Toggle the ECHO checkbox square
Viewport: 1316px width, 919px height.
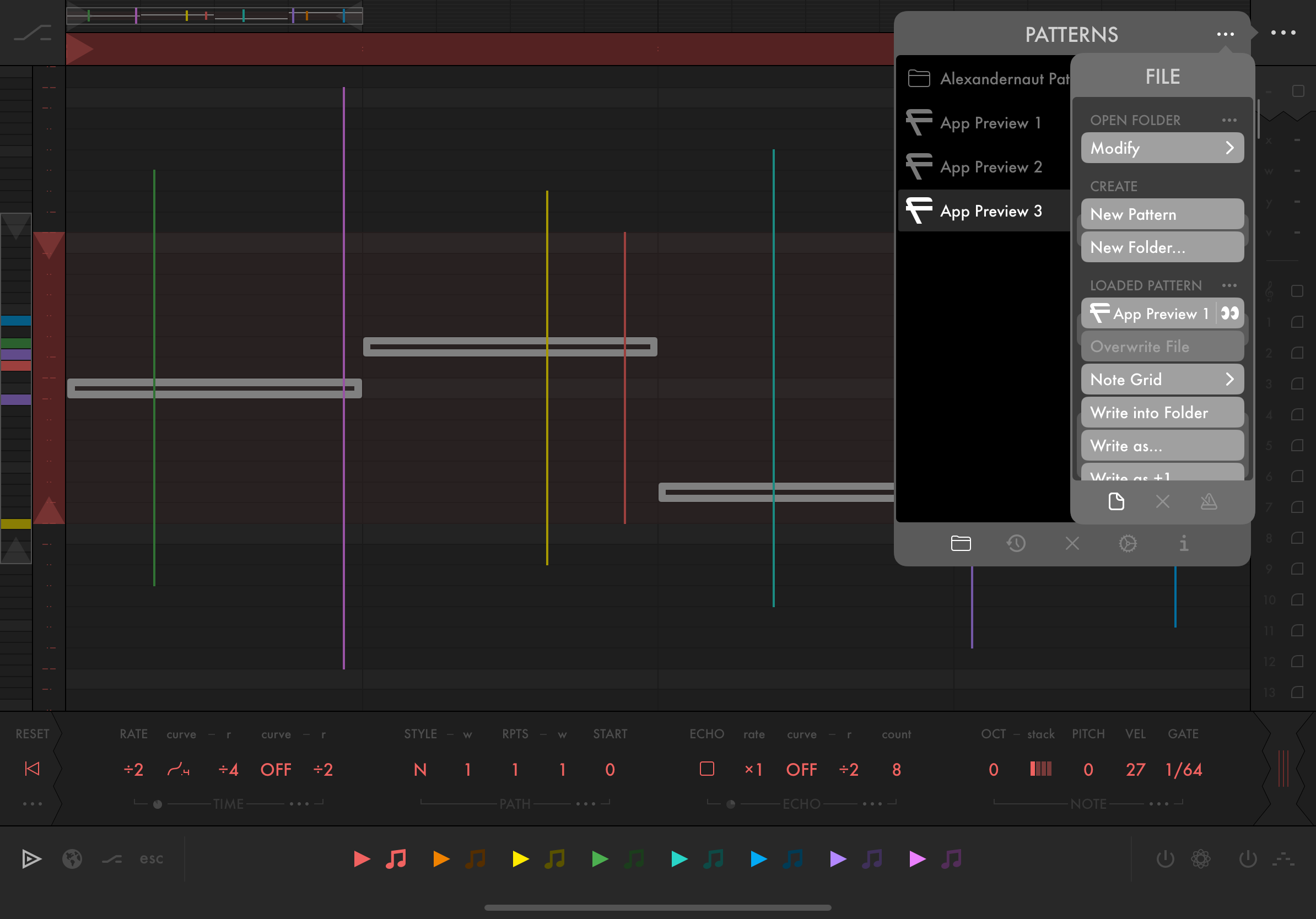pyautogui.click(x=706, y=769)
